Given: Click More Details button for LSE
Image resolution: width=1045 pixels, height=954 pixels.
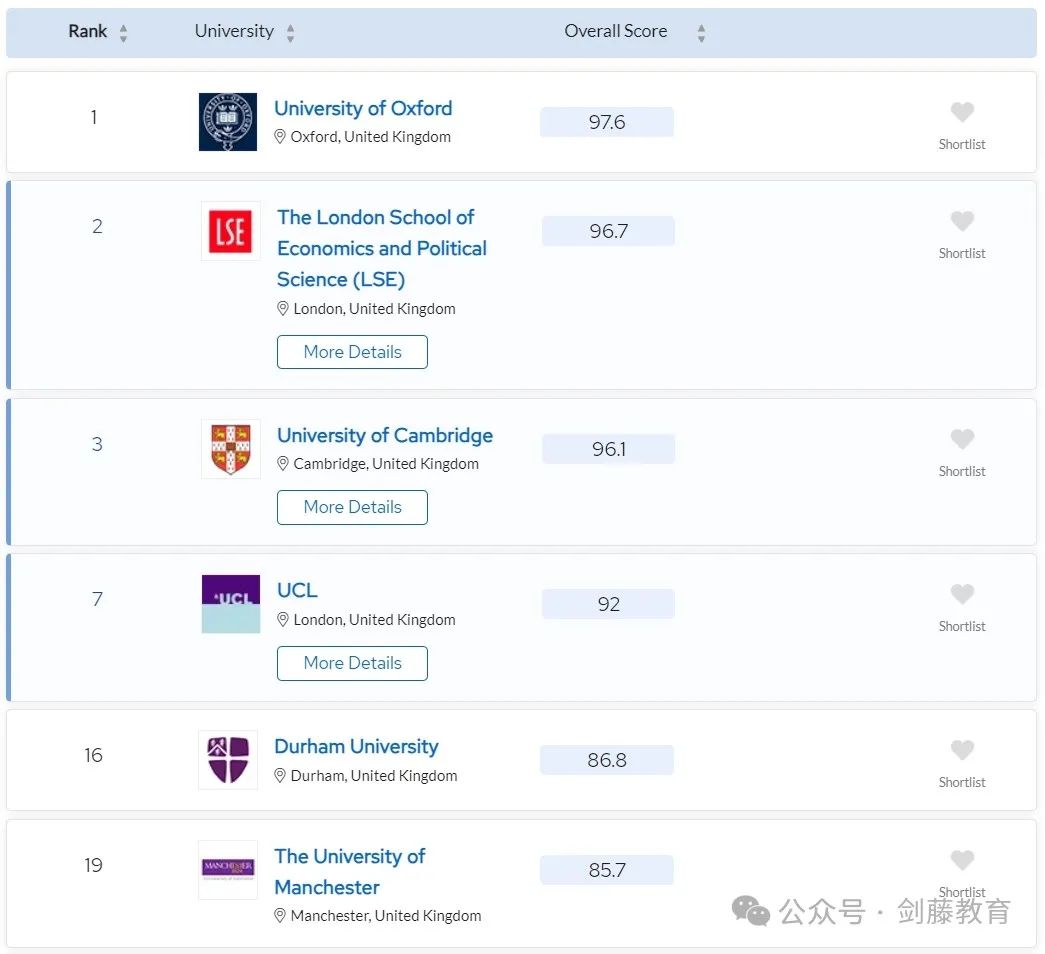Looking at the screenshot, I should [353, 352].
